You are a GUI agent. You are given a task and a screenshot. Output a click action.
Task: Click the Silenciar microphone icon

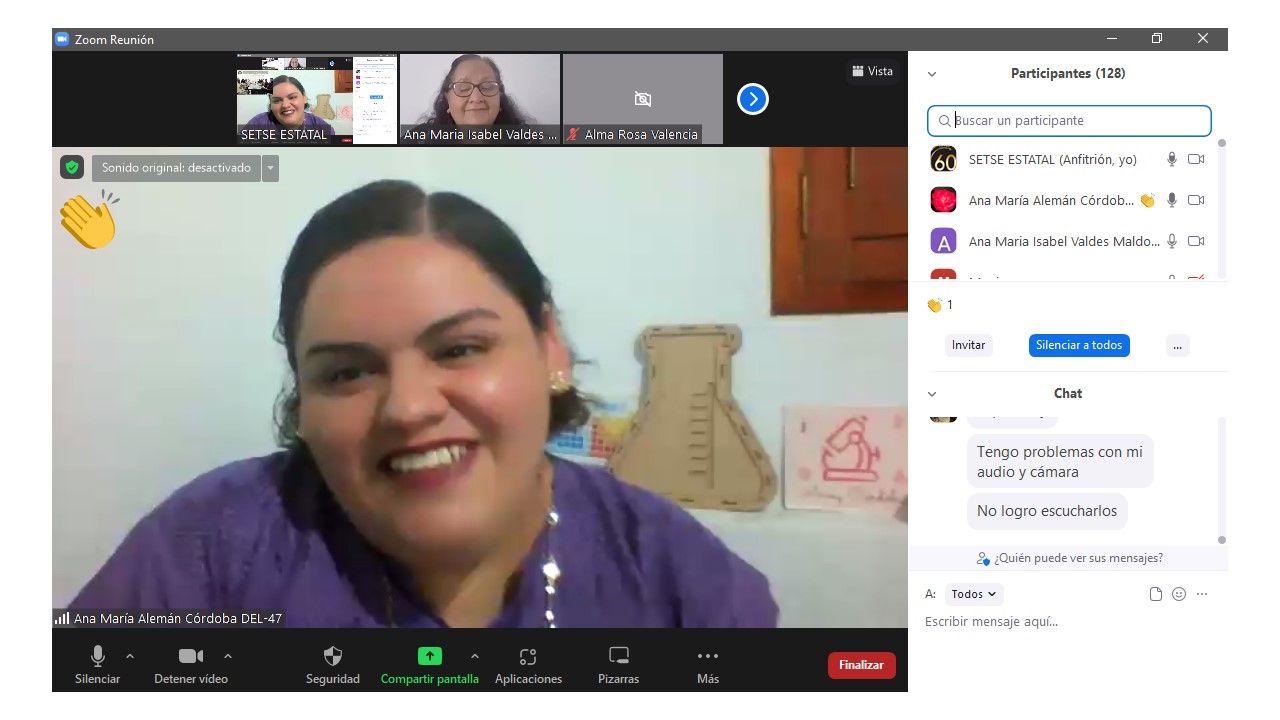[98, 656]
